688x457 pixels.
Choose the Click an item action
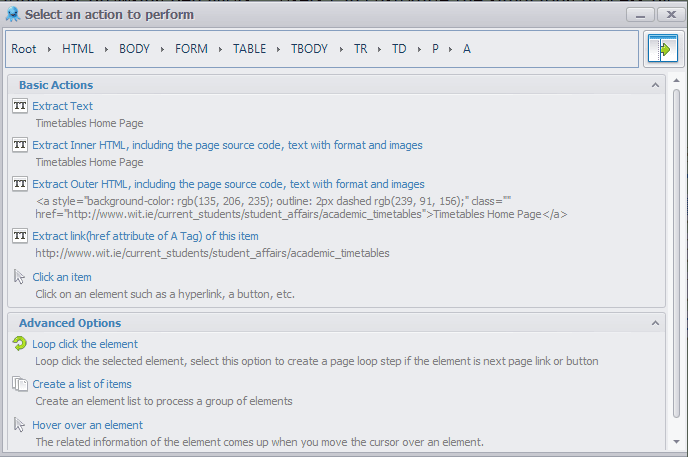[62, 277]
